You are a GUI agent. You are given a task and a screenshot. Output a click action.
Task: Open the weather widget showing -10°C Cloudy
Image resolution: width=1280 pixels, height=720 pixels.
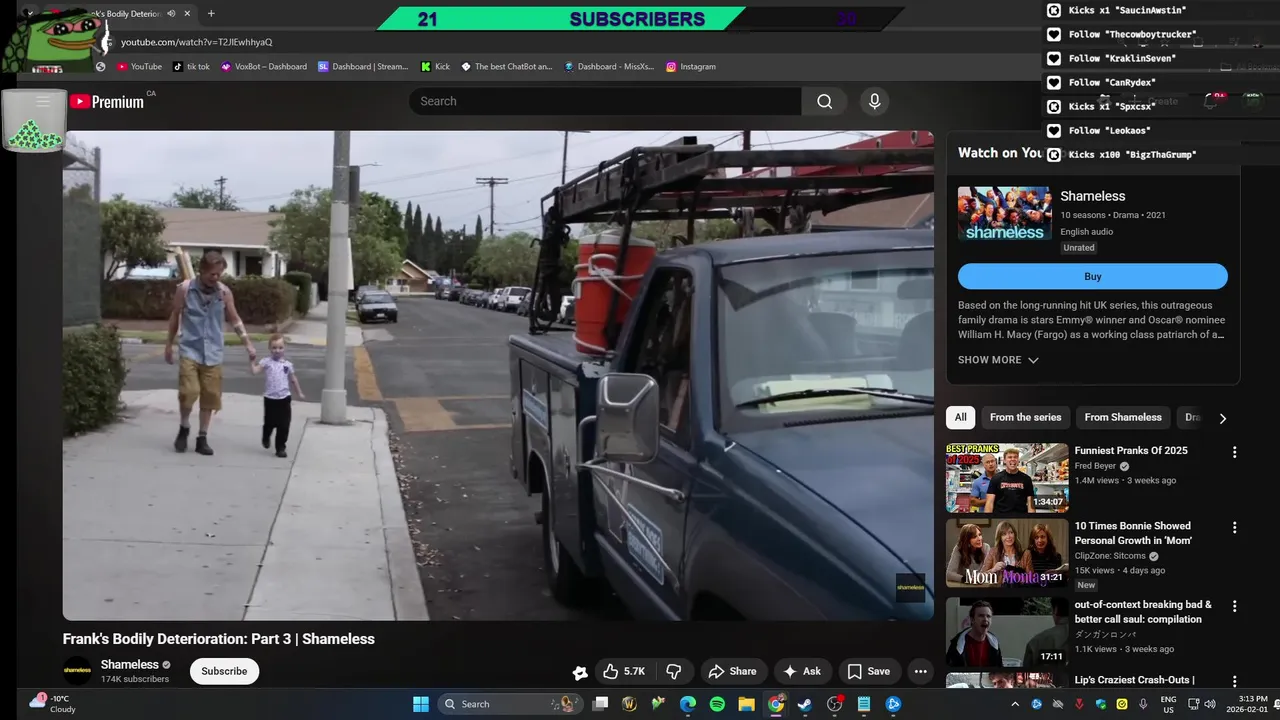coord(52,704)
